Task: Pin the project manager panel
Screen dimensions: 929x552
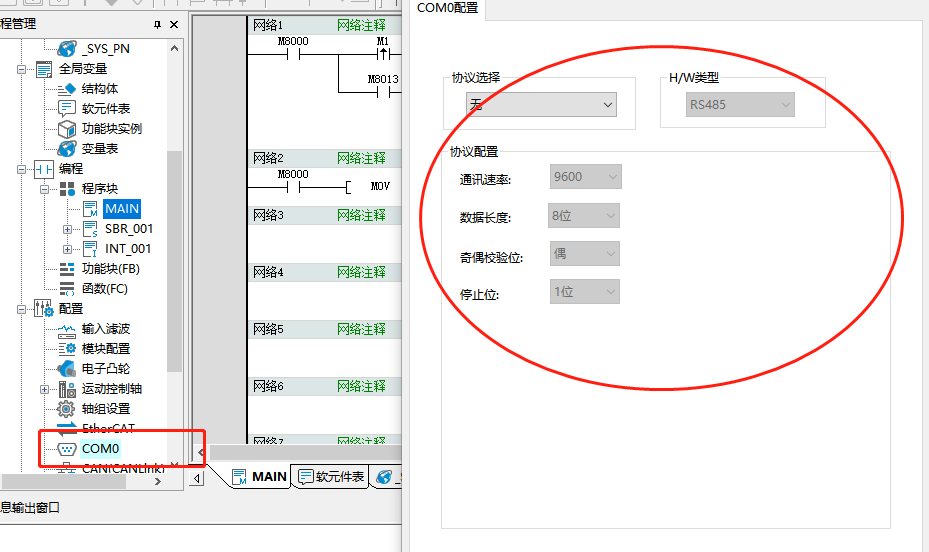Action: 157,24
